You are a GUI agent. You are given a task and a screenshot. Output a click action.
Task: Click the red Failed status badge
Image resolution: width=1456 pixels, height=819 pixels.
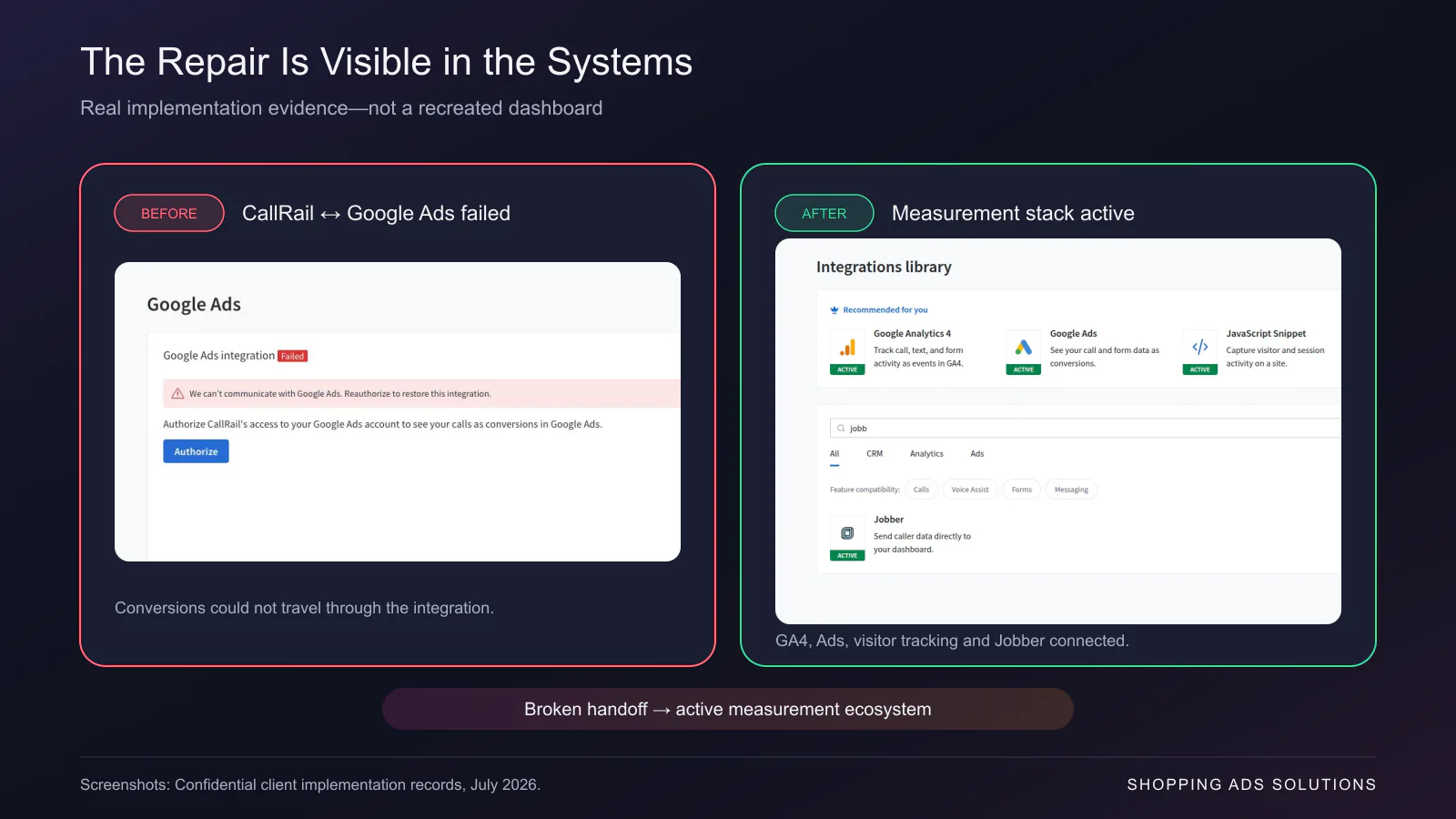point(293,356)
